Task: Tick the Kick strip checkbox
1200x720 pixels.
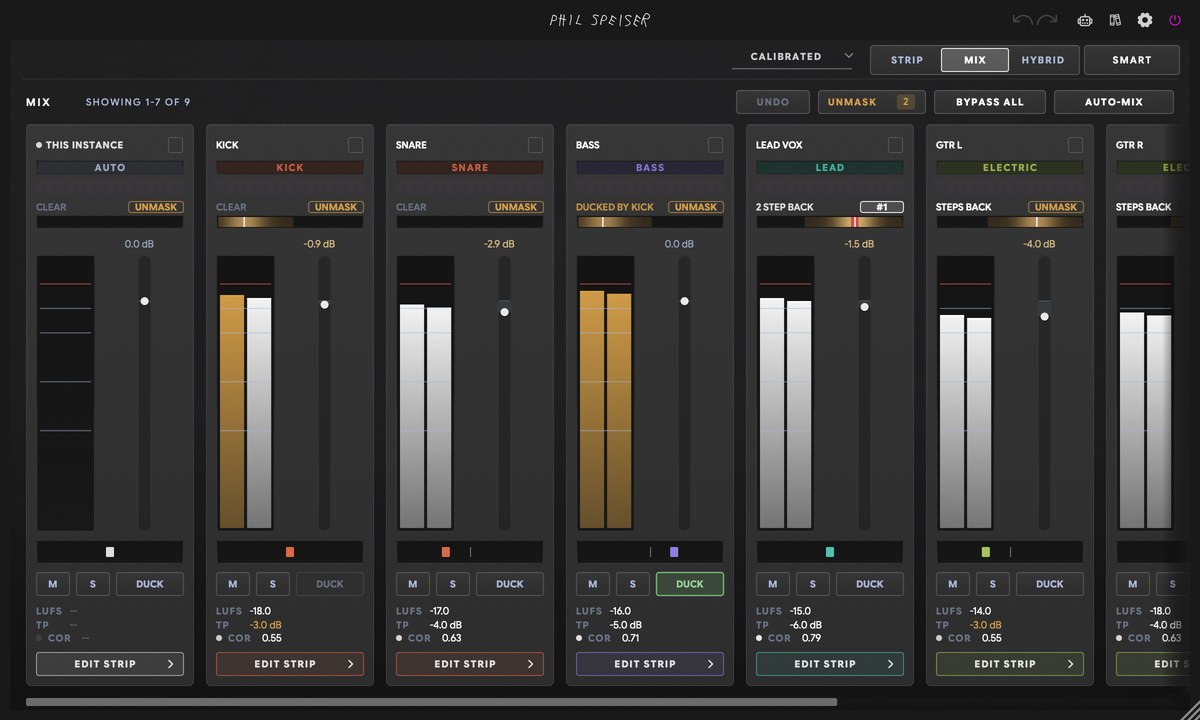Action: pyautogui.click(x=355, y=145)
